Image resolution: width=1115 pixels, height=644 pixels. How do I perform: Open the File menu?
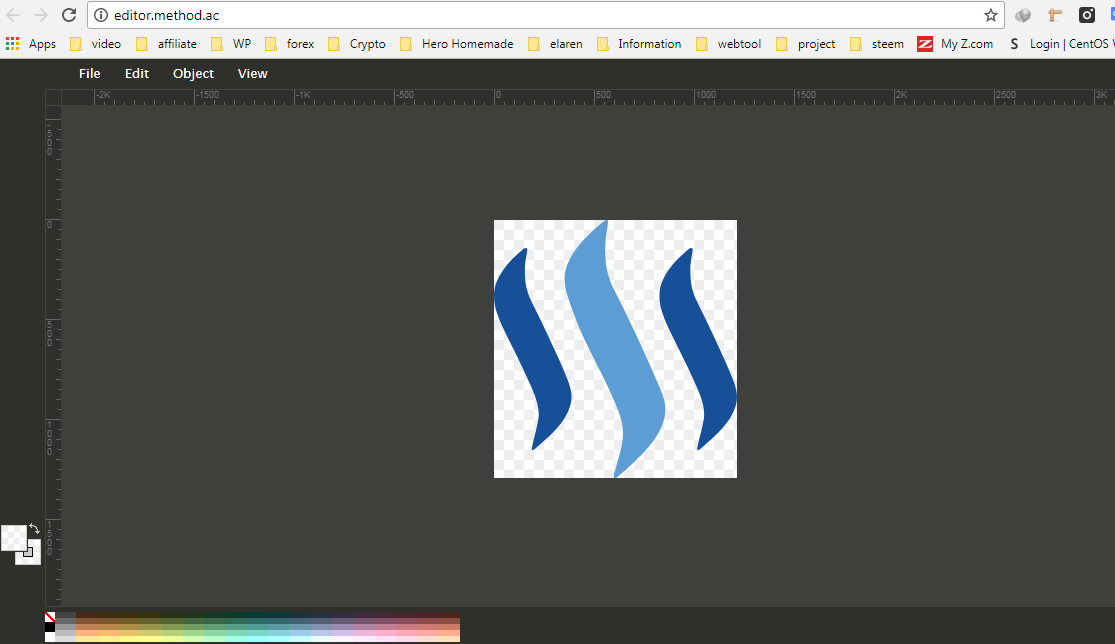(x=89, y=73)
